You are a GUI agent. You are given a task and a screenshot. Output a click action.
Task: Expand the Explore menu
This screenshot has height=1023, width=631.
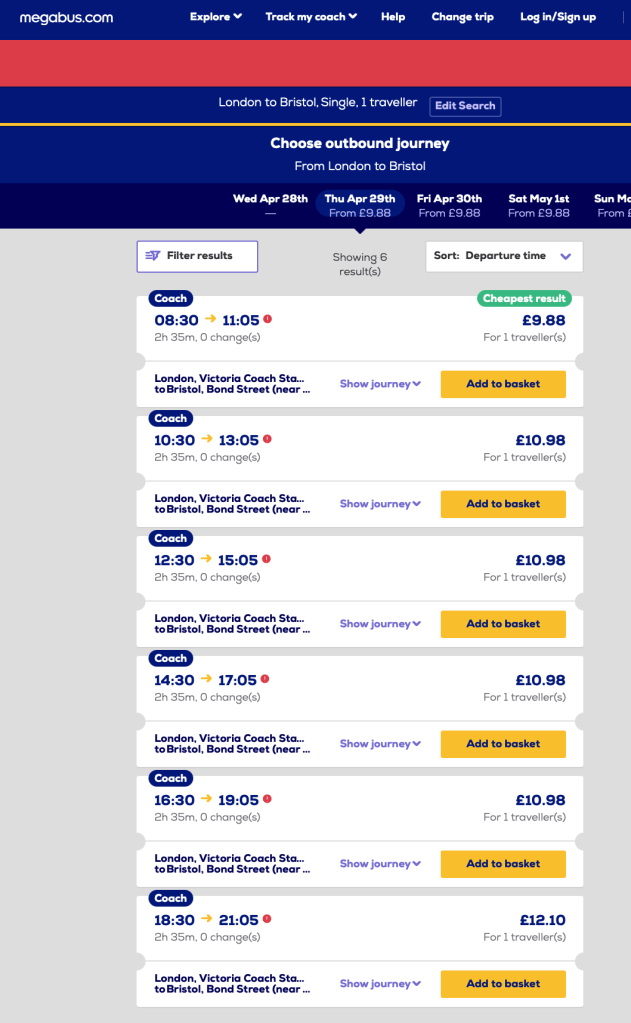pyautogui.click(x=216, y=17)
